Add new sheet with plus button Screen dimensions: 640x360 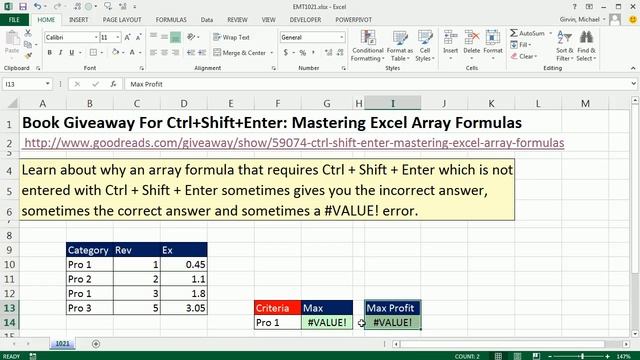pos(96,344)
